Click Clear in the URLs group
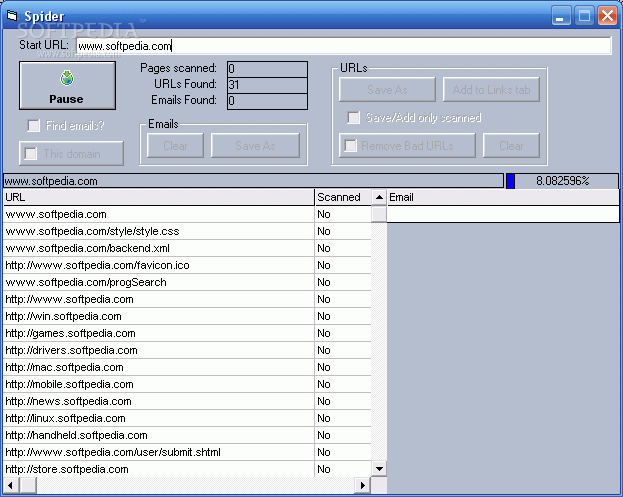The height and width of the screenshot is (497, 623). 511,145
